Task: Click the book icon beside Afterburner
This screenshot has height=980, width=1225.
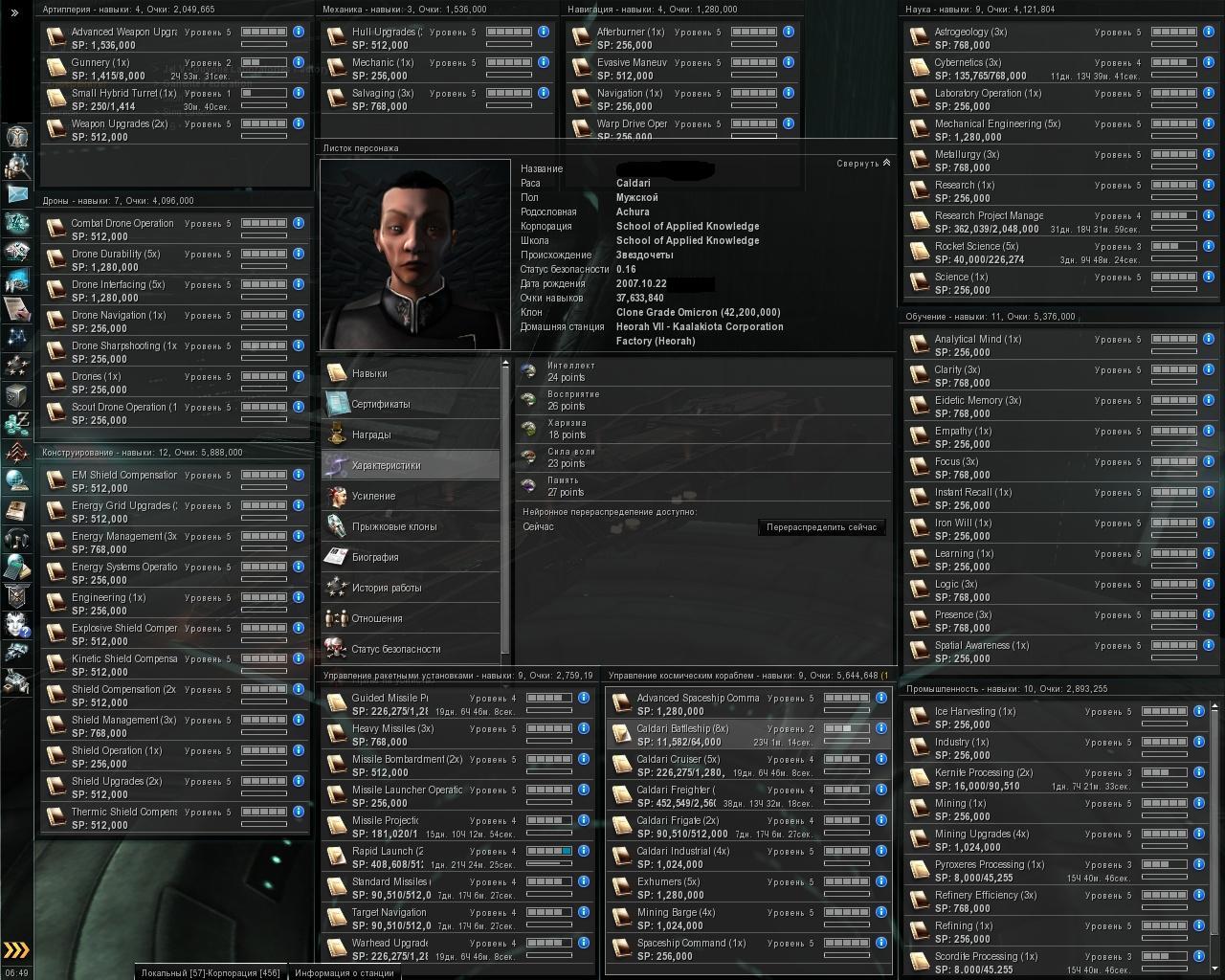Action: [x=581, y=38]
